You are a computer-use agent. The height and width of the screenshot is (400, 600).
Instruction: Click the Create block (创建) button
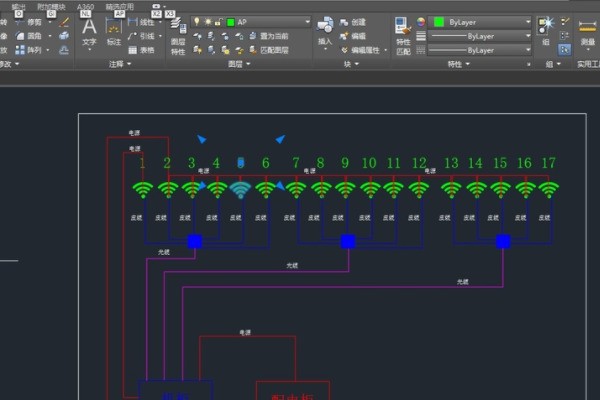pyautogui.click(x=353, y=22)
